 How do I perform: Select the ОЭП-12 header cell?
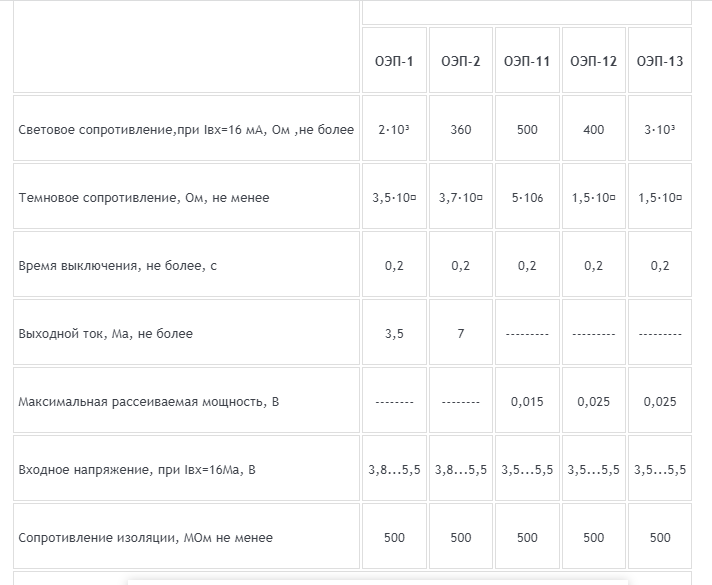593,60
